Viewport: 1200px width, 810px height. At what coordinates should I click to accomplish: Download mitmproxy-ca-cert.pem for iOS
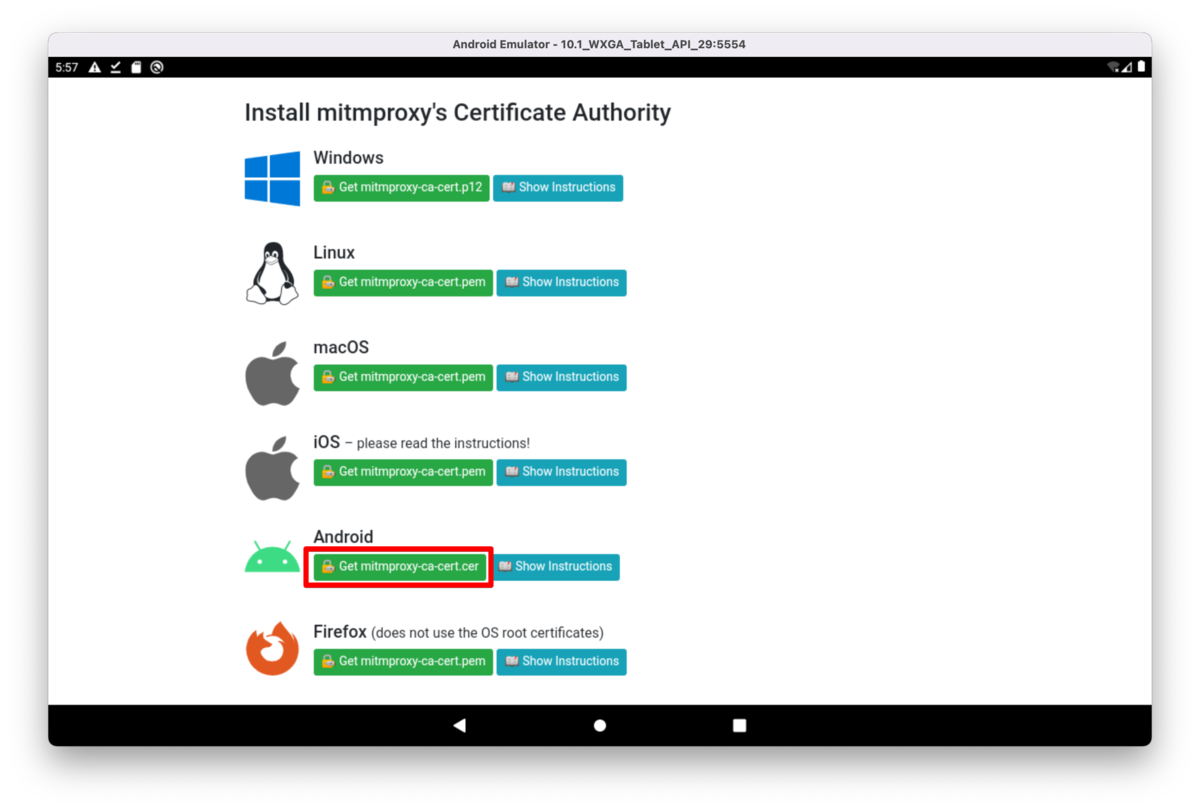pyautogui.click(x=403, y=472)
